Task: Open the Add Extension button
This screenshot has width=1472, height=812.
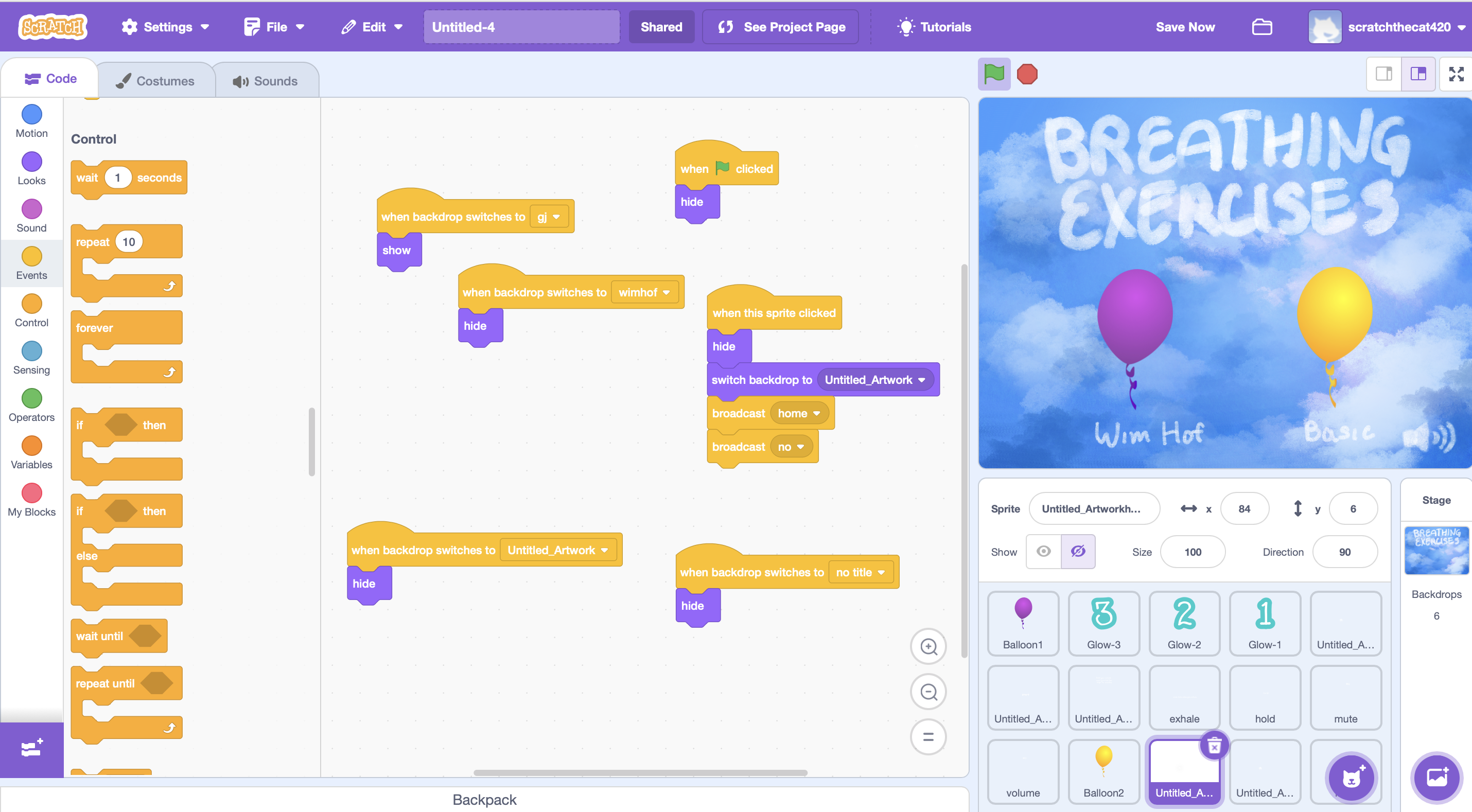Action: pos(31,748)
